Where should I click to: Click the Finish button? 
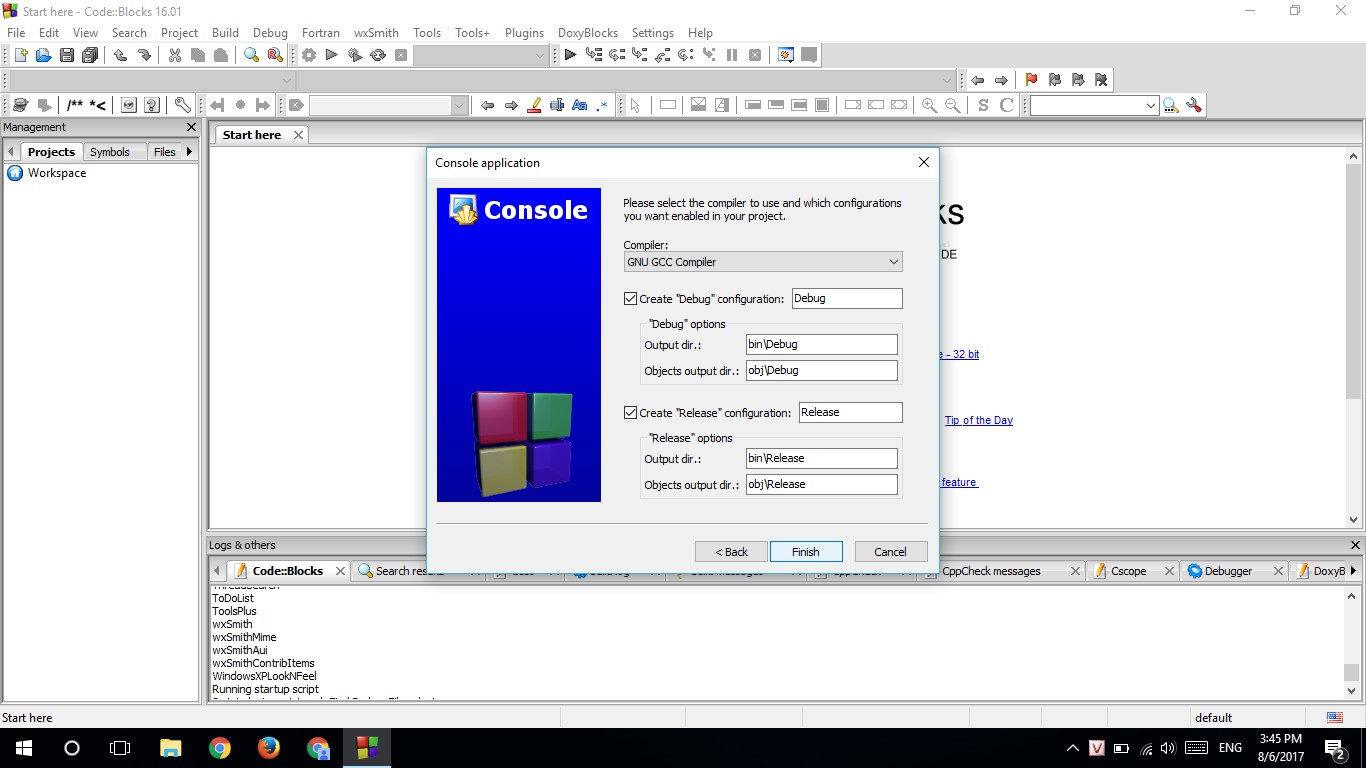click(806, 552)
